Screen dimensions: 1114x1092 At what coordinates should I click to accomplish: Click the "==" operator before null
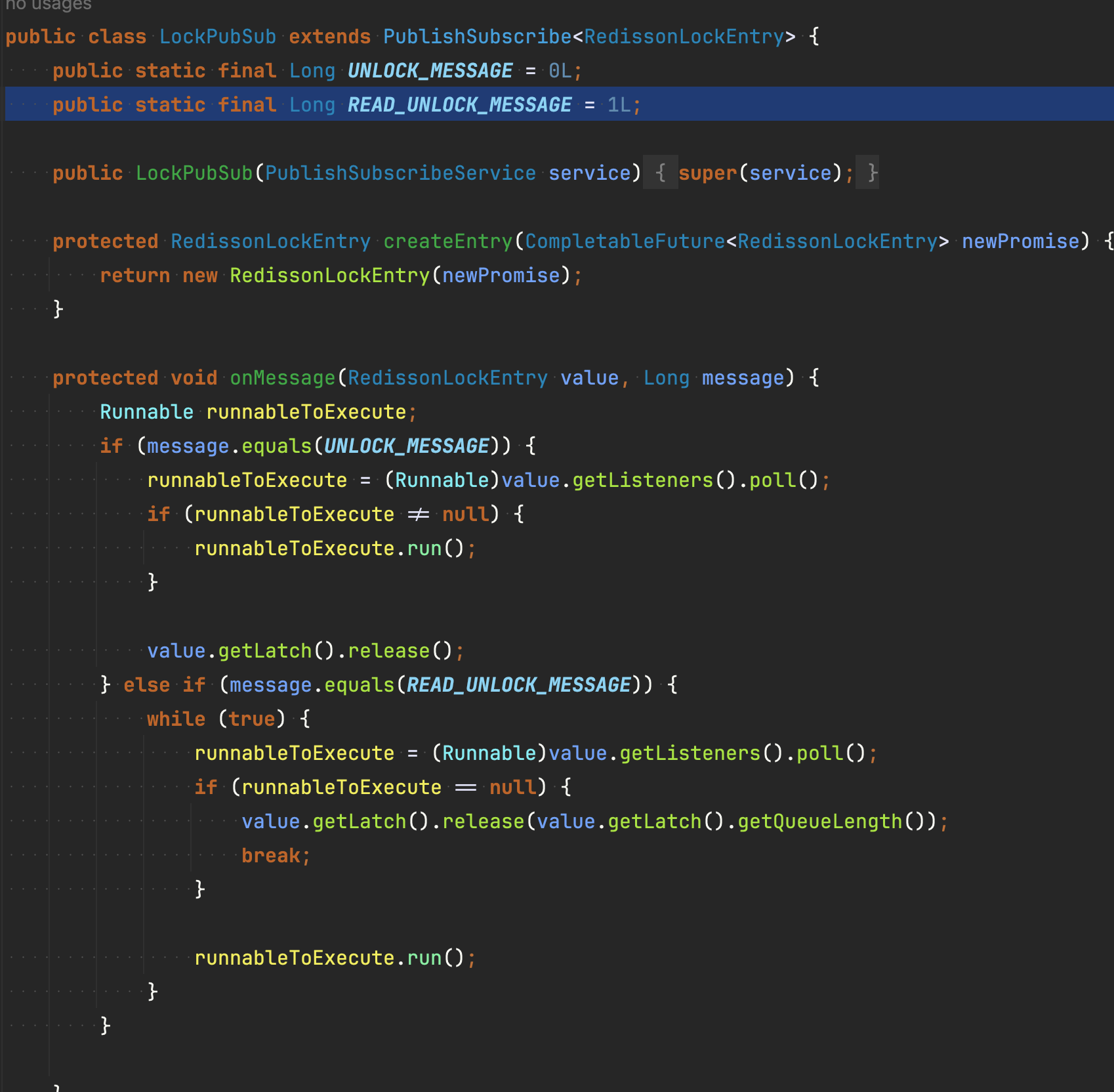pyautogui.click(x=466, y=787)
